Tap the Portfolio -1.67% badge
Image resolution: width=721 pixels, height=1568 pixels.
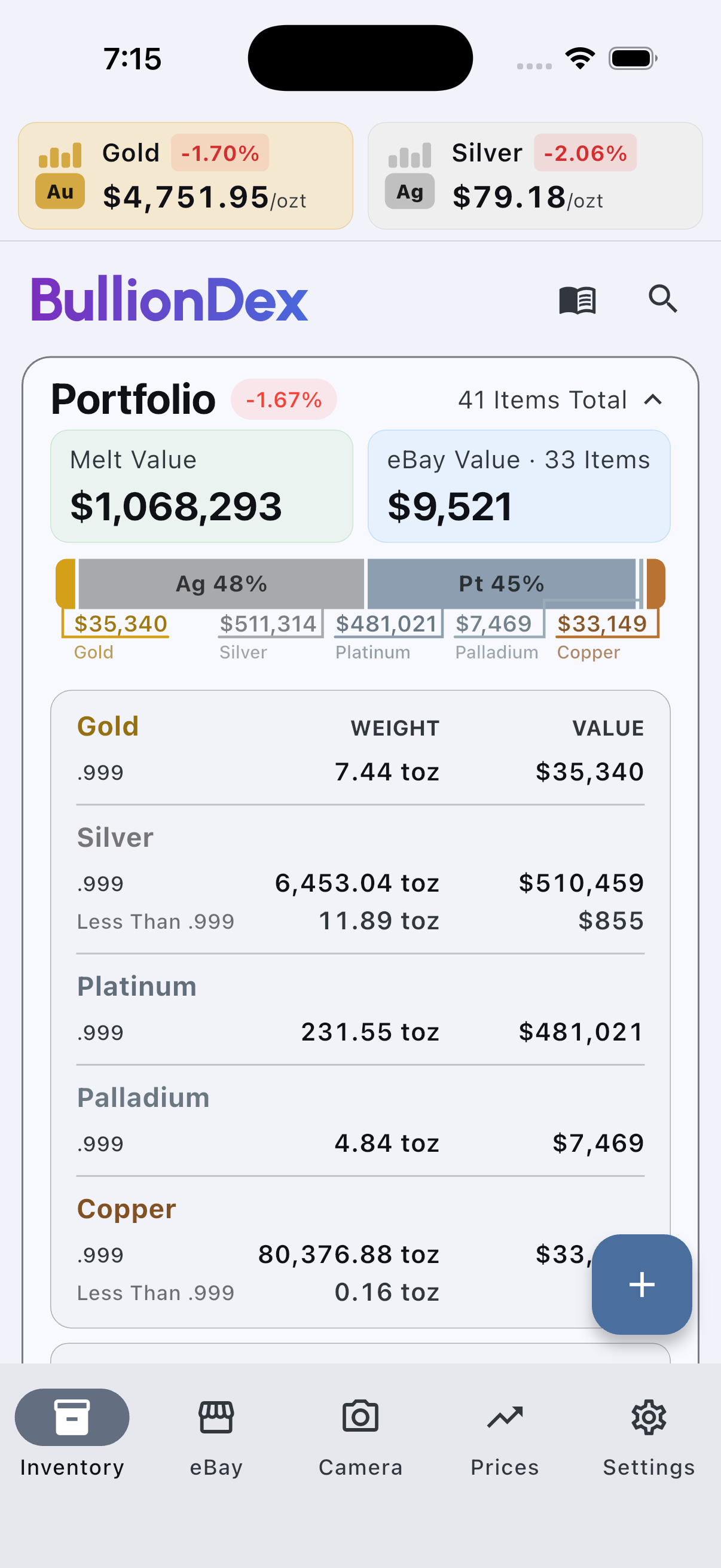tap(283, 400)
